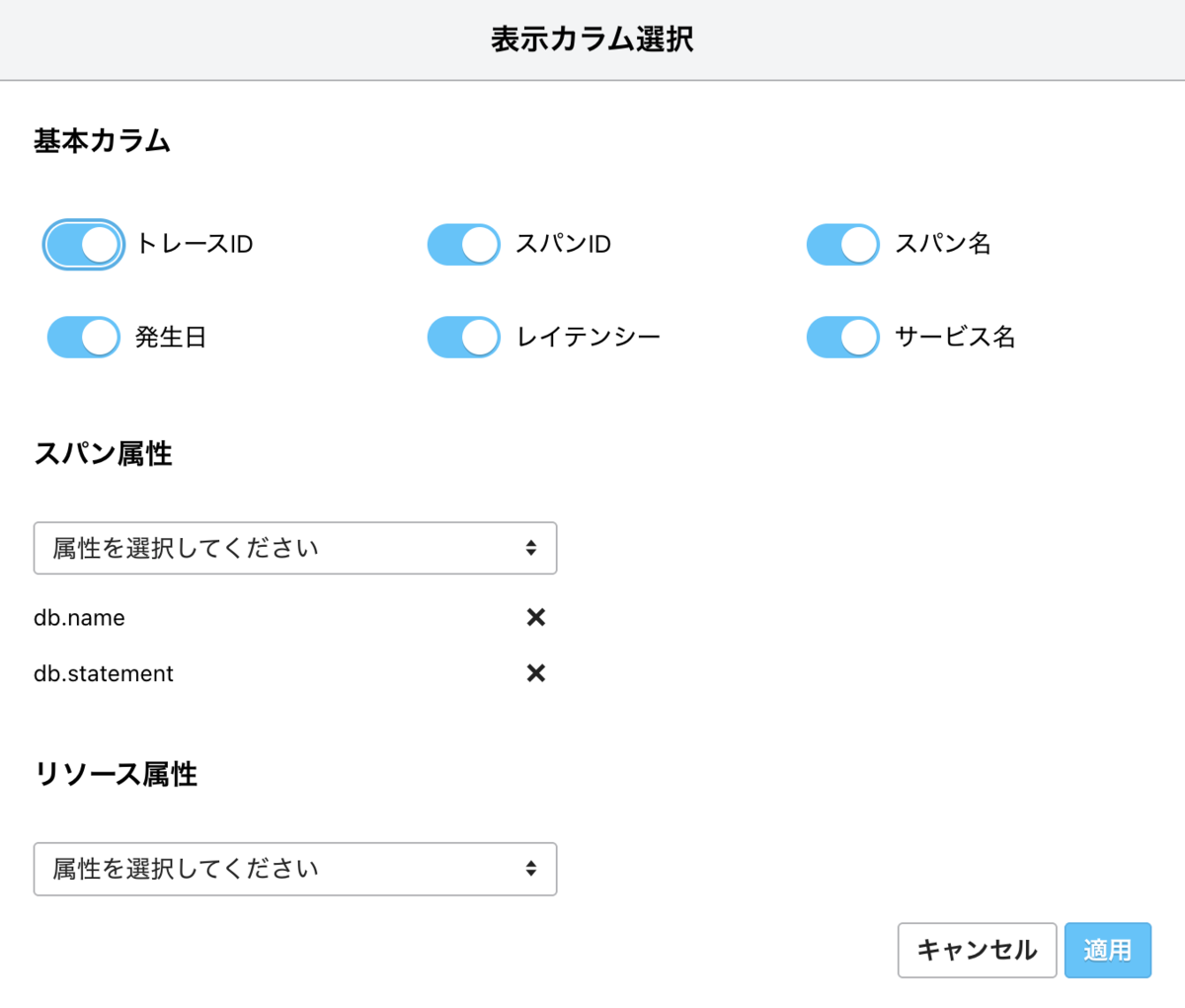Screen dimensions: 1185x1008
Task: Switch off the 発生日 column toggle
Action: [x=84, y=338]
